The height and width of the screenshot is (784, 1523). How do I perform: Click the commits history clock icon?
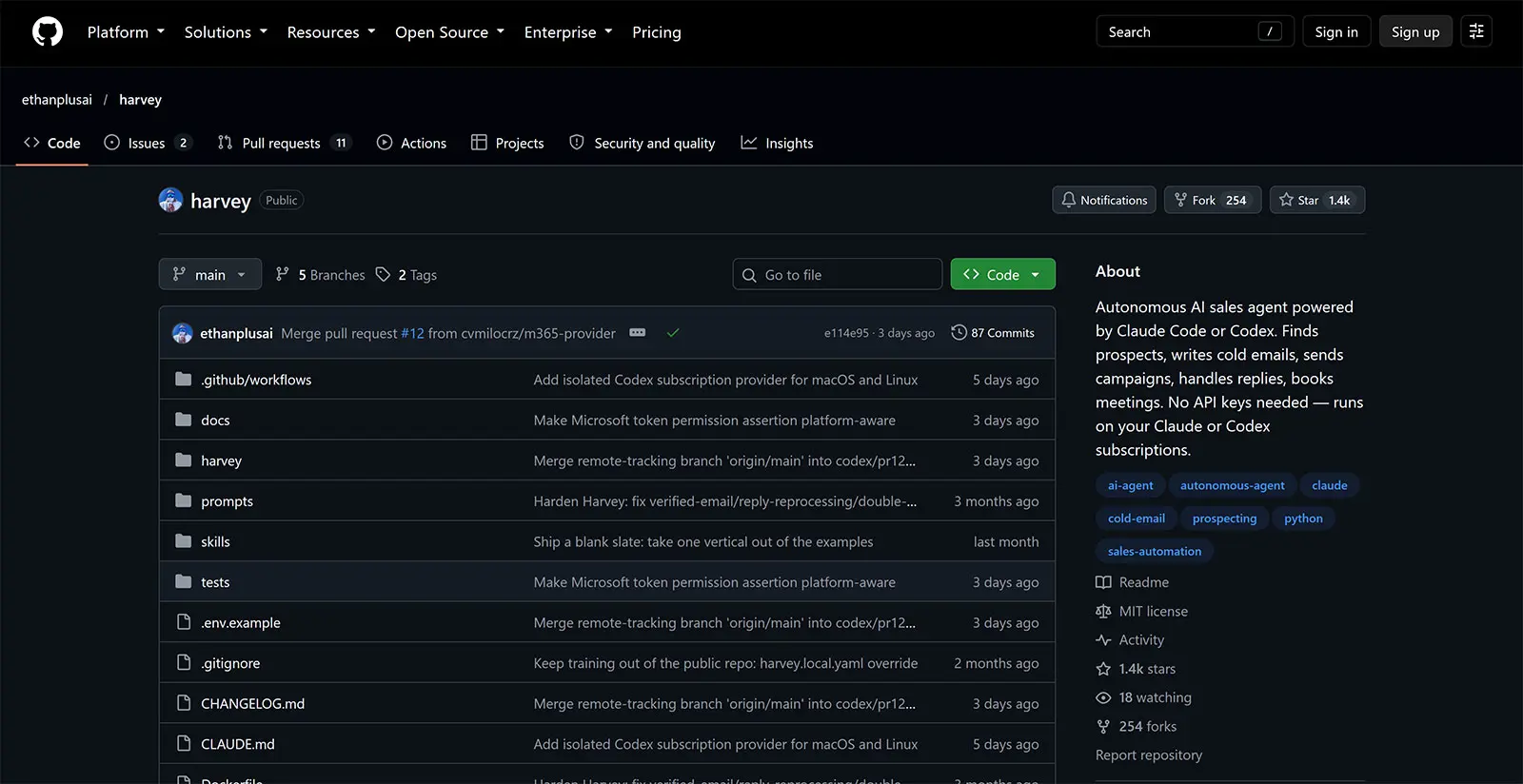tap(959, 332)
